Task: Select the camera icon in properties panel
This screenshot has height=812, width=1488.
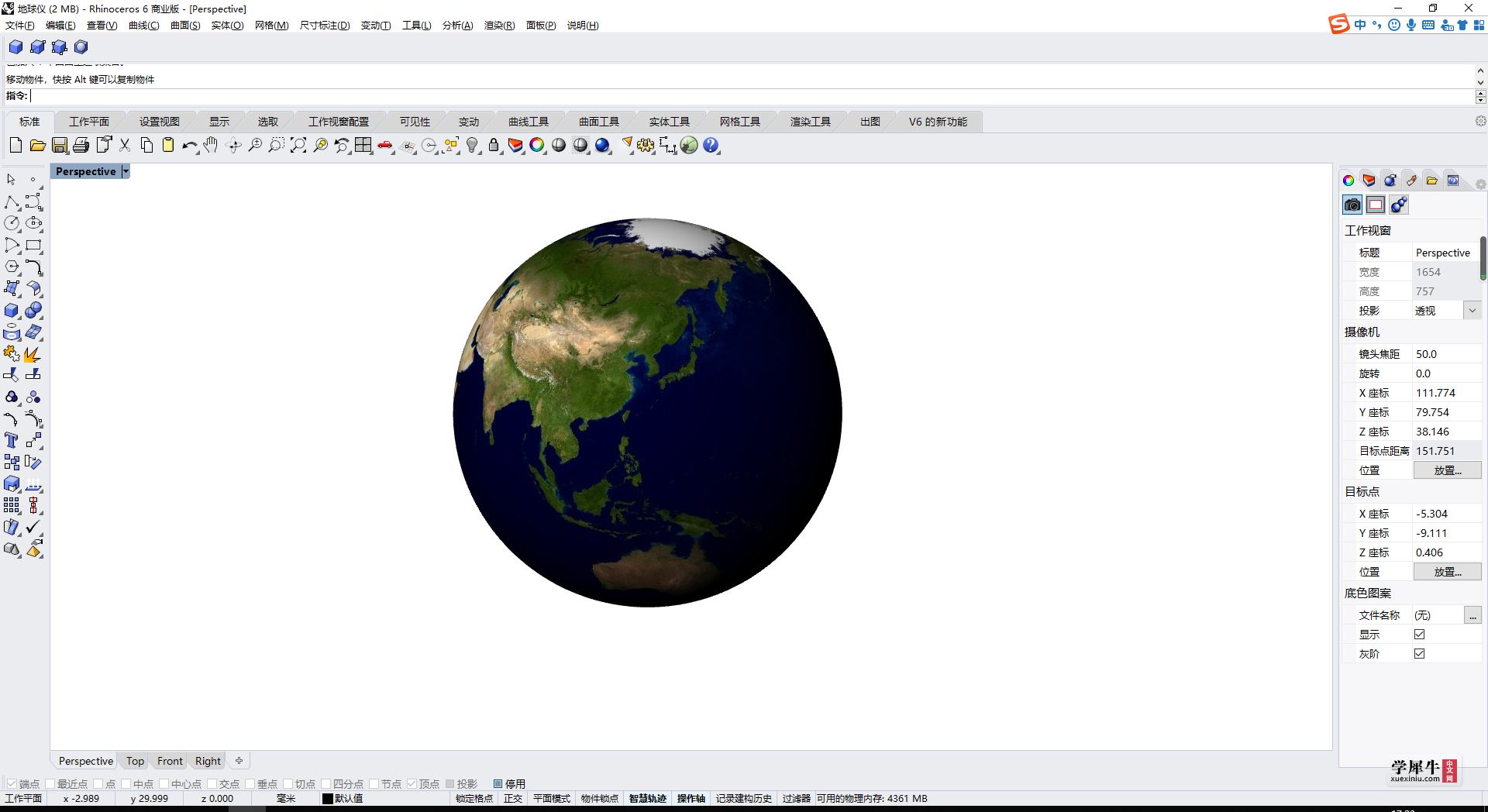Action: pos(1352,205)
